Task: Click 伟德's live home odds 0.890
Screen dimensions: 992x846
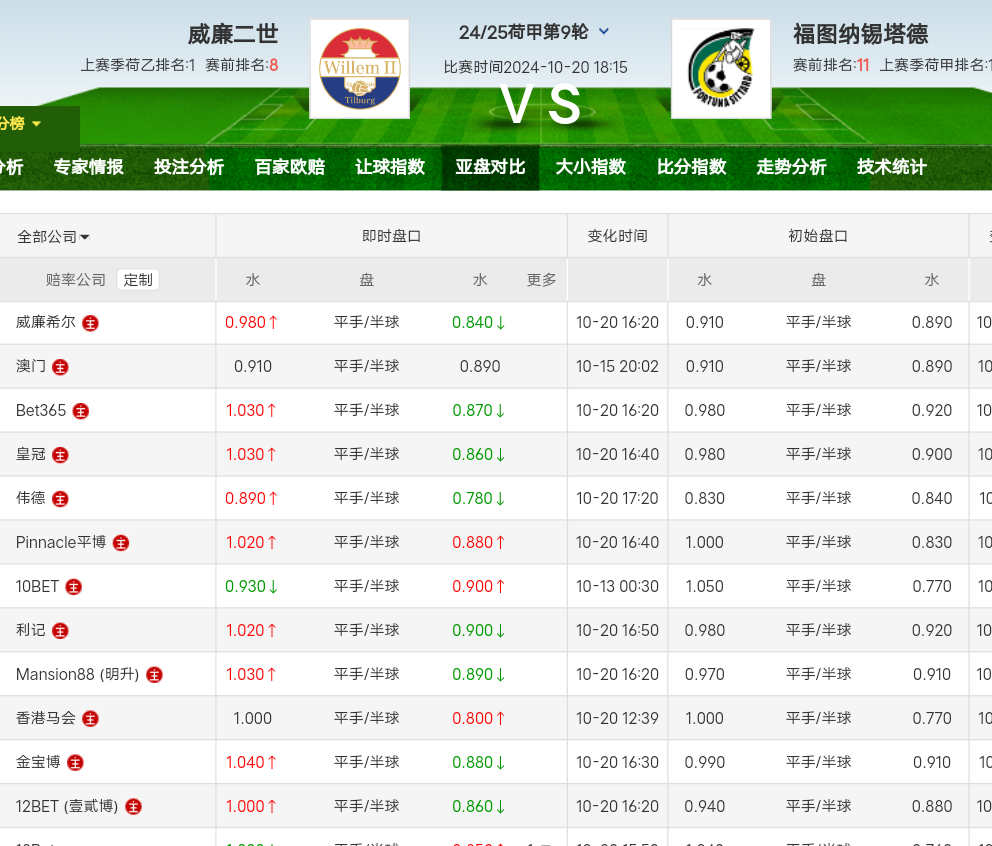Action: (x=252, y=498)
